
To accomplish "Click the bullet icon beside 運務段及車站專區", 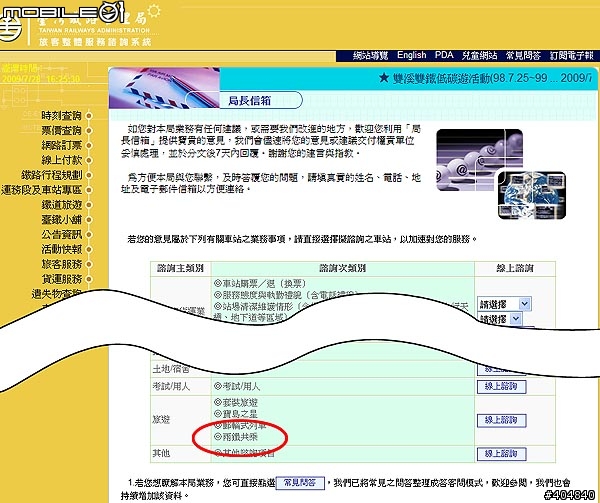I will [89, 190].
